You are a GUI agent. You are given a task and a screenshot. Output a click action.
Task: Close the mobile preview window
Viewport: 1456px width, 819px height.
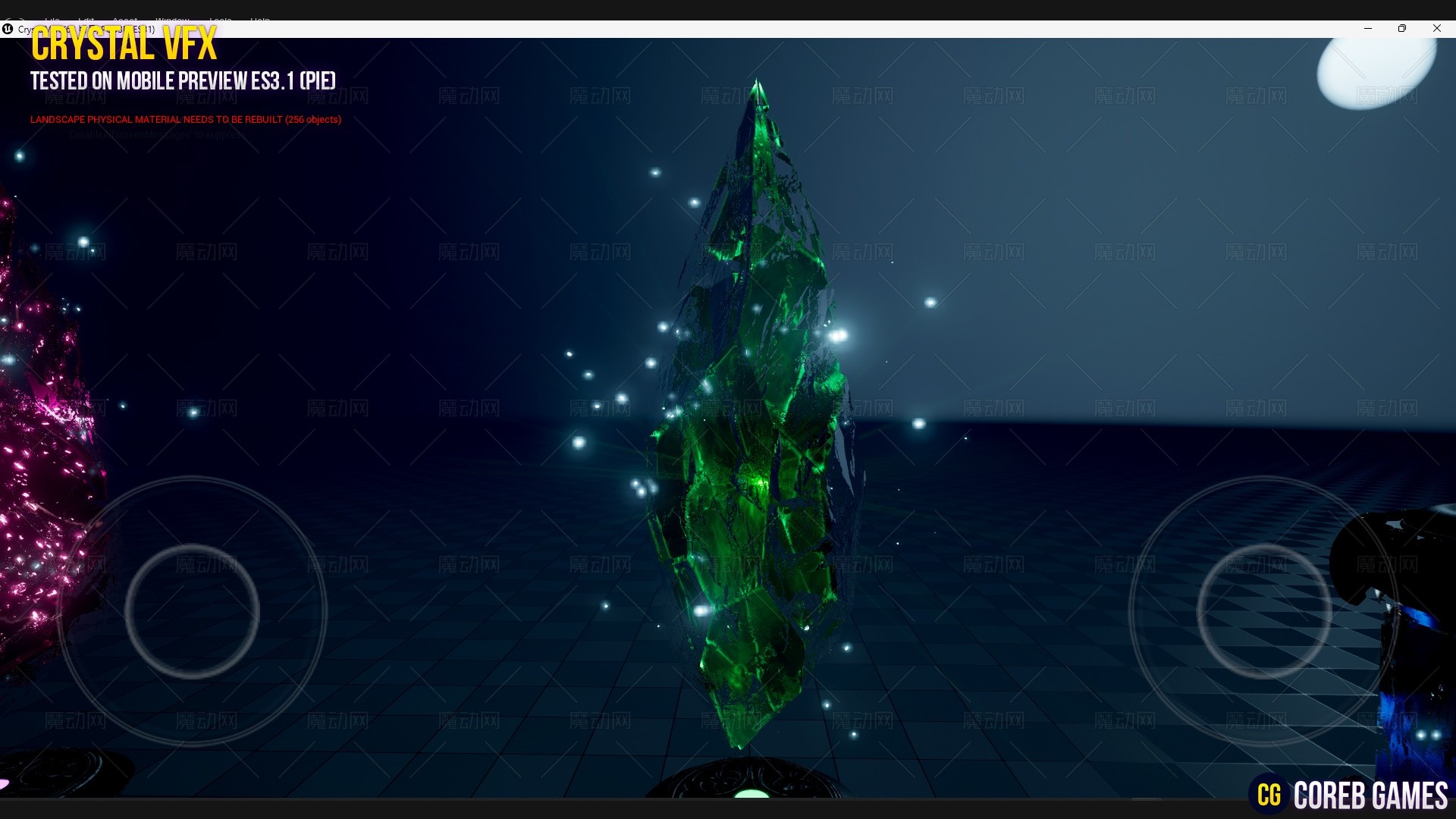[x=1436, y=29]
